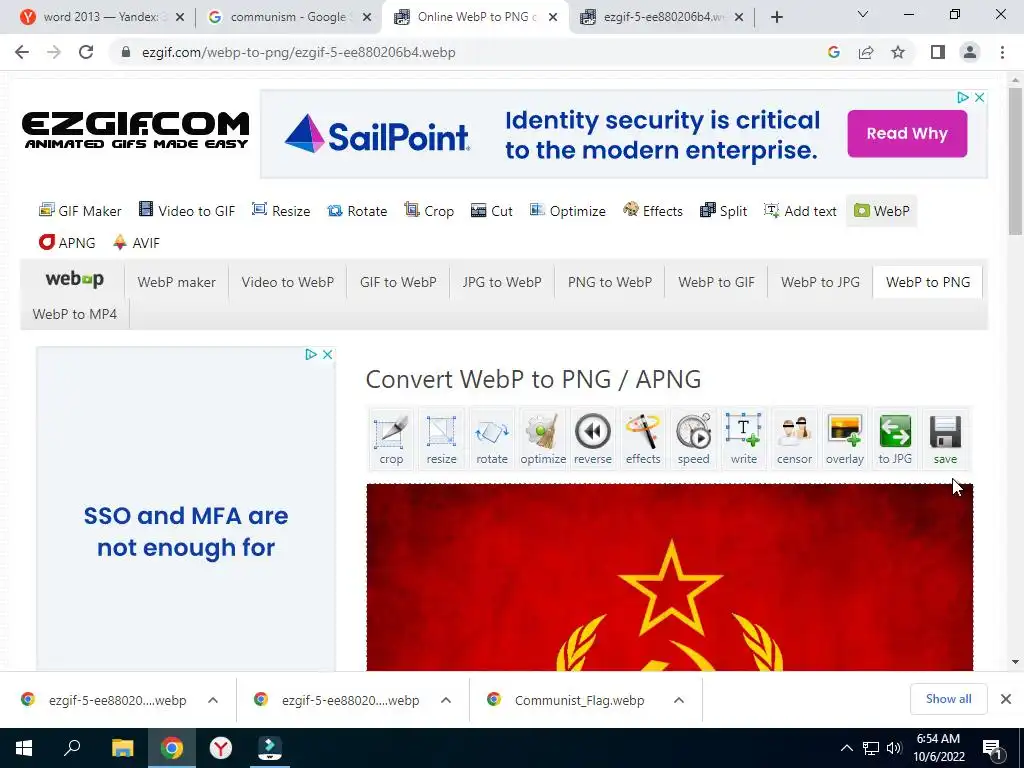Click the reverse tool icon

tap(593, 438)
